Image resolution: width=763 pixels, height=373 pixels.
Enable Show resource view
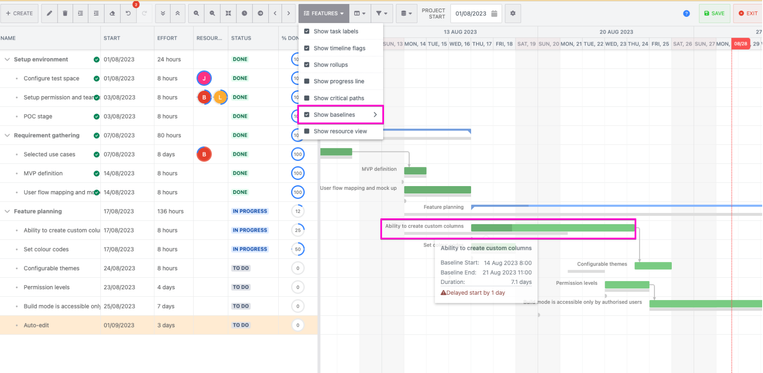pos(307,131)
